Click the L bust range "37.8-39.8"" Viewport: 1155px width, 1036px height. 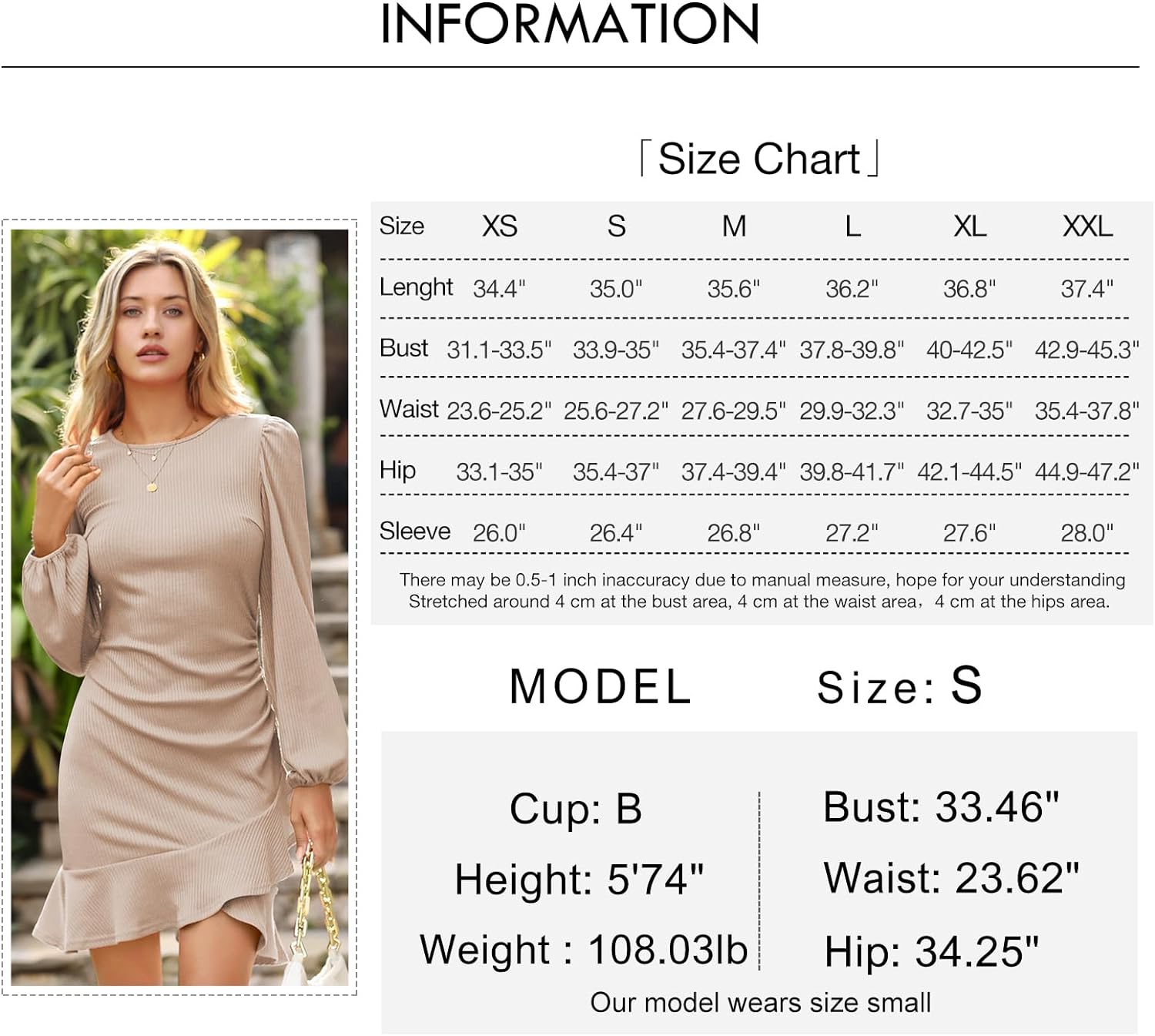[x=852, y=350]
